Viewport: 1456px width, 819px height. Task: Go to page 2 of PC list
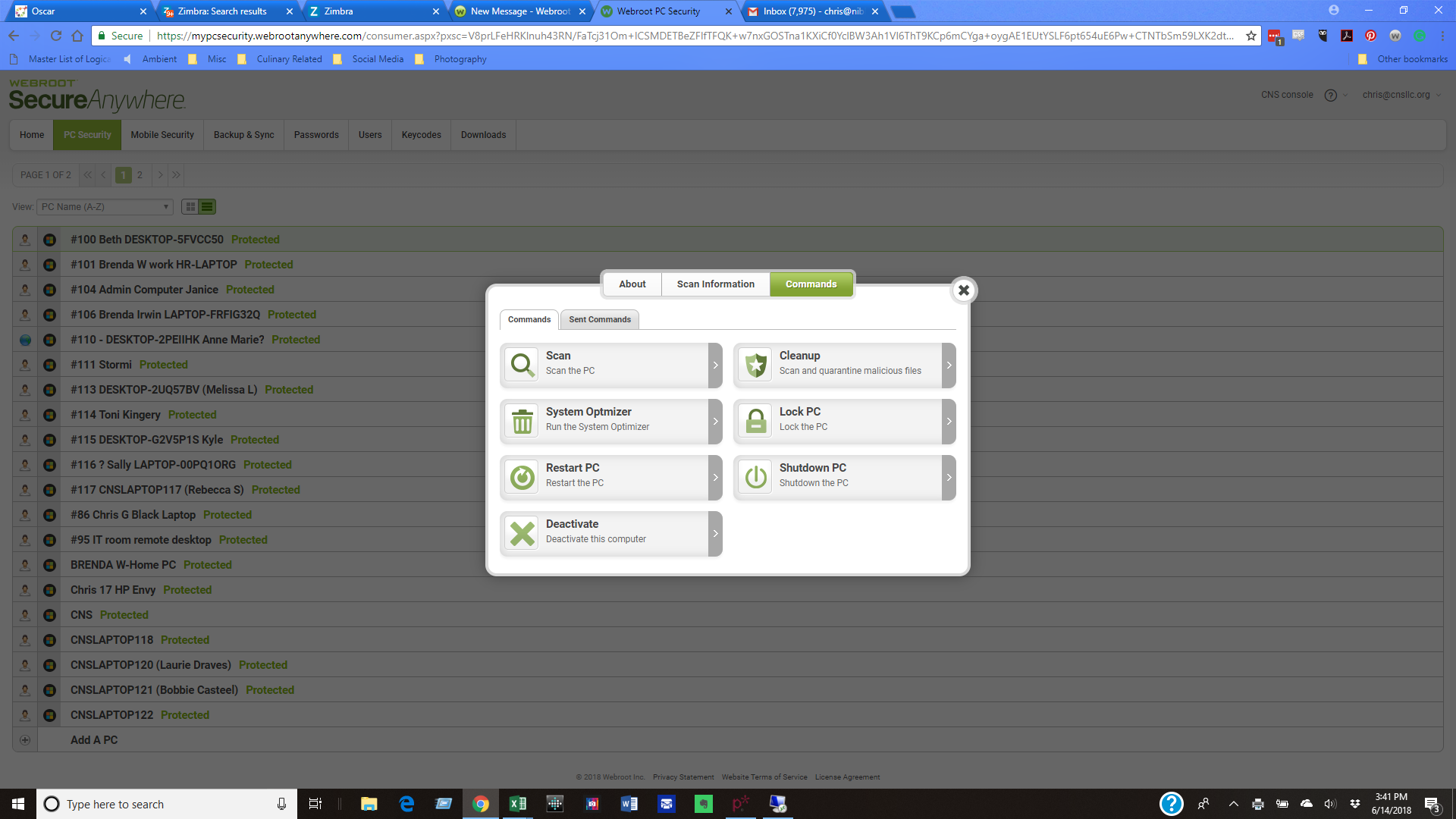(140, 175)
